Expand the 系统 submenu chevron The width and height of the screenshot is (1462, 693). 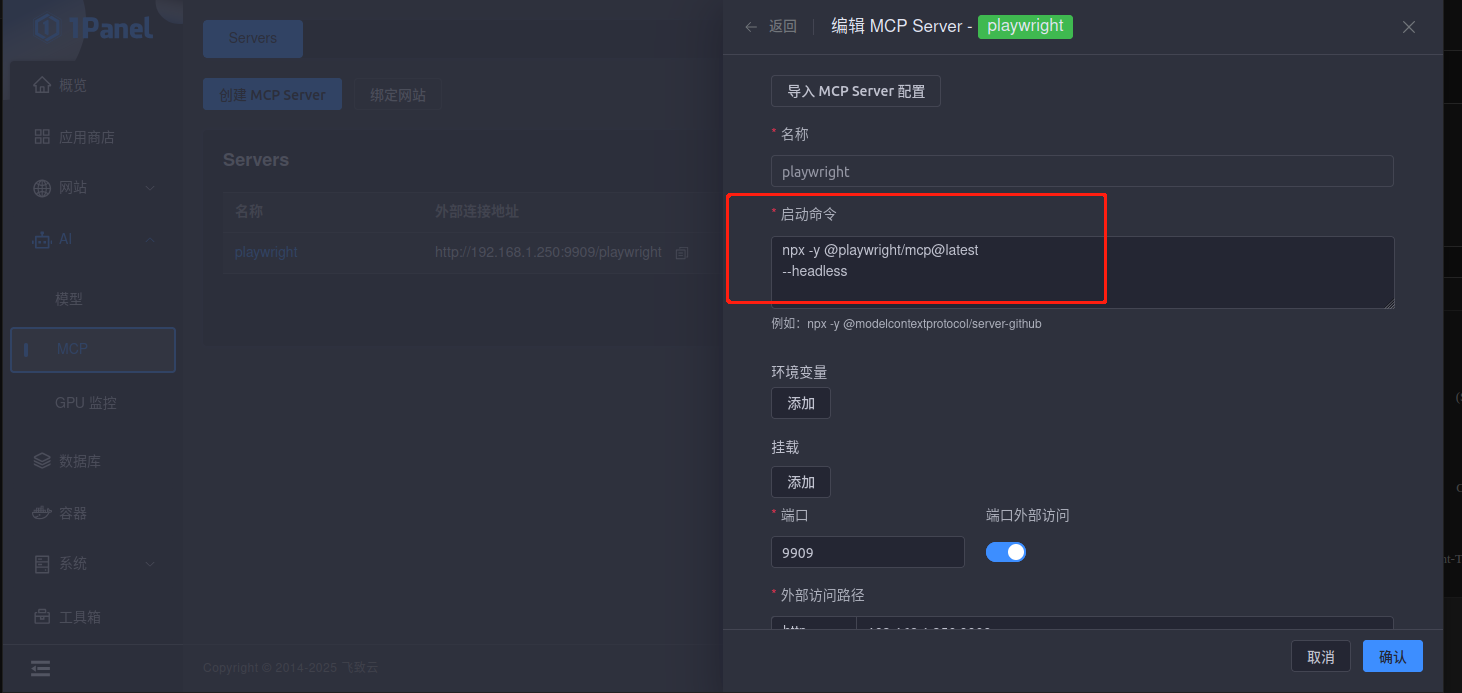150,564
